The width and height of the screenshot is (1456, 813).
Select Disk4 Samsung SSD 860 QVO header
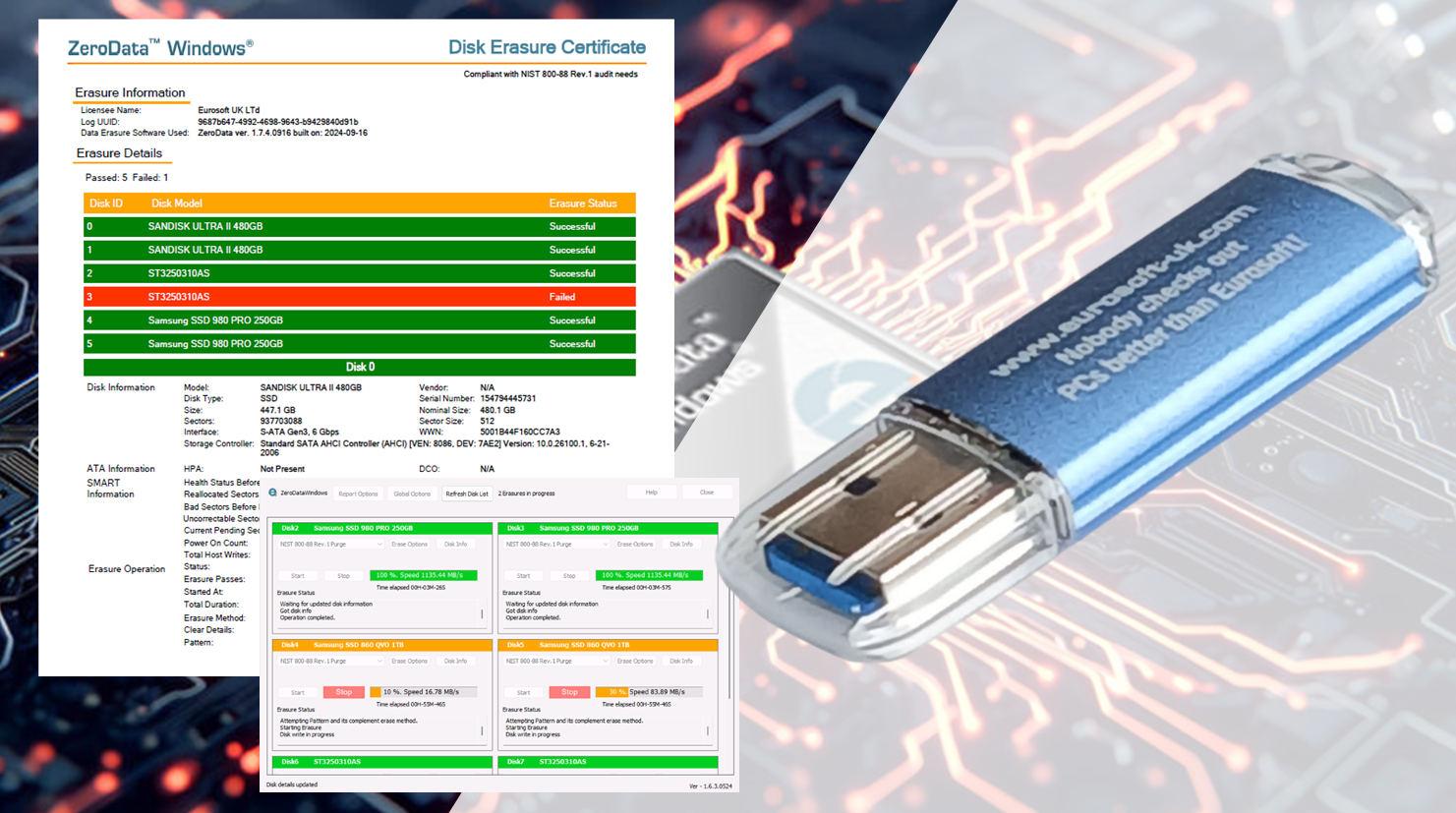click(381, 645)
